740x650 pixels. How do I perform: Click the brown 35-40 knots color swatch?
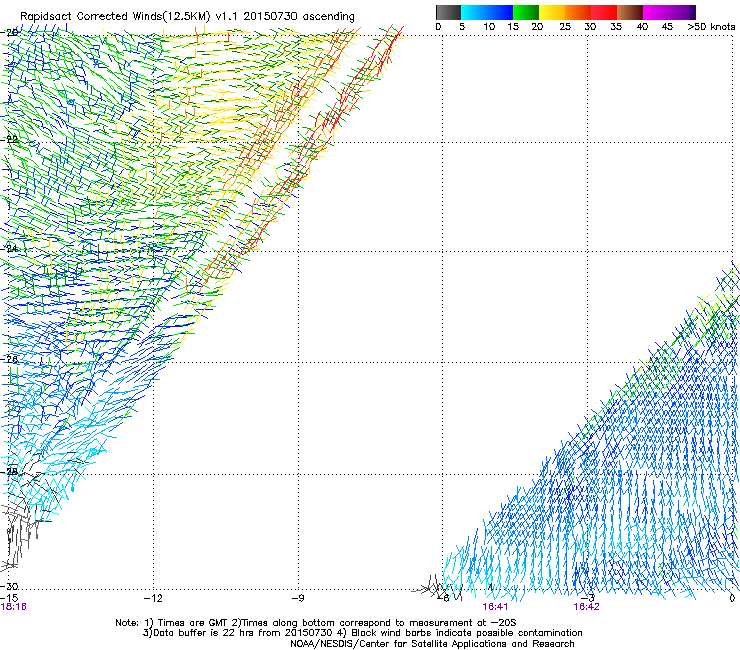pyautogui.click(x=630, y=12)
